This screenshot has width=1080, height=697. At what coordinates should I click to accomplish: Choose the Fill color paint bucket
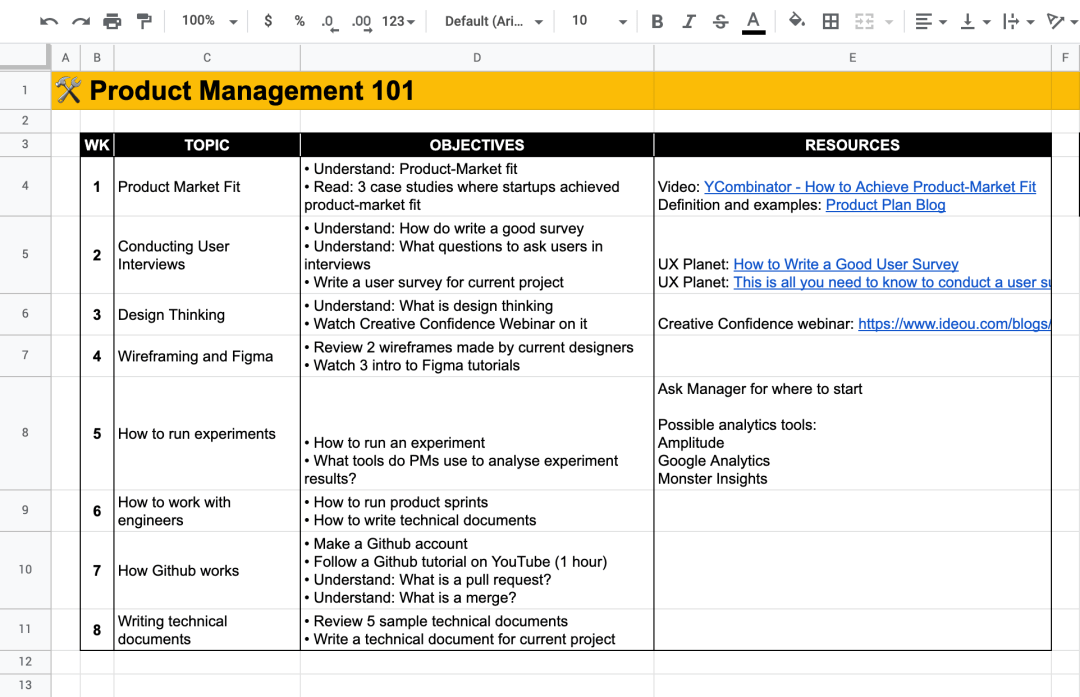(x=797, y=21)
